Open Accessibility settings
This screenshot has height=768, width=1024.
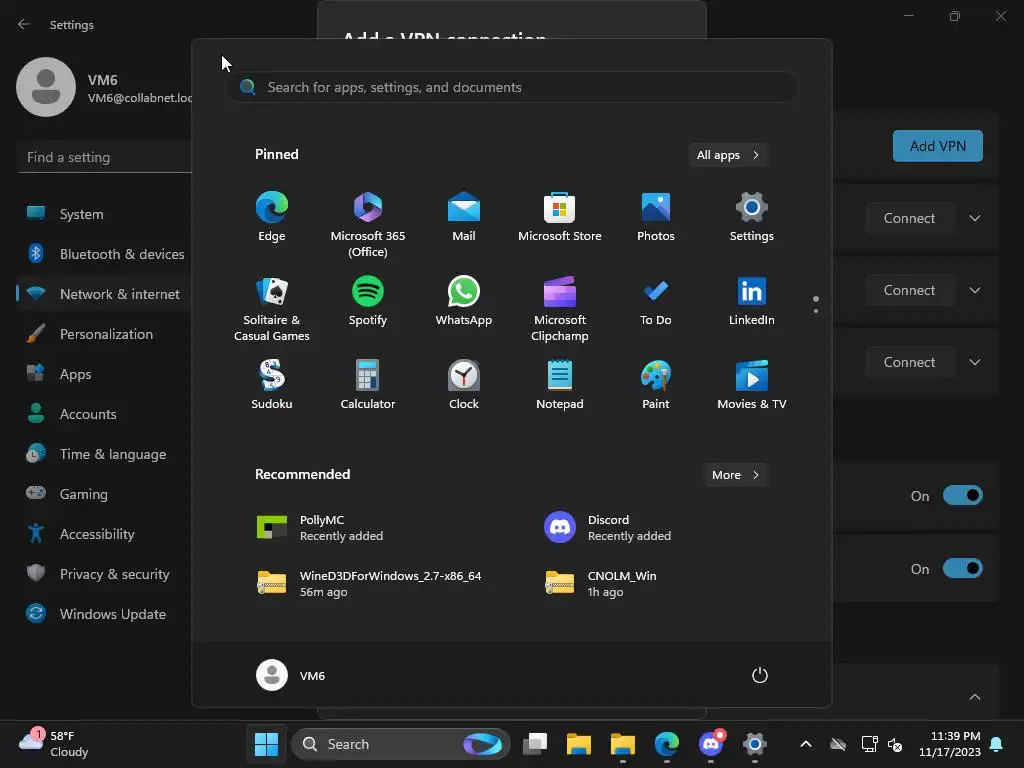pyautogui.click(x=104, y=534)
